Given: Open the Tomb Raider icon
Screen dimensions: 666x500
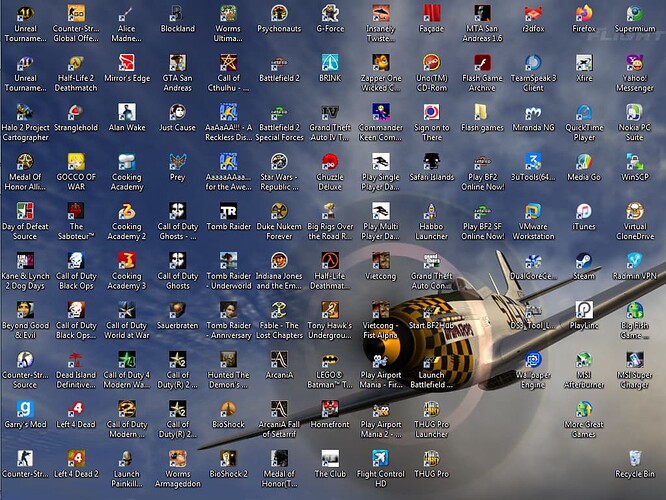Looking at the screenshot, I should (x=228, y=218).
